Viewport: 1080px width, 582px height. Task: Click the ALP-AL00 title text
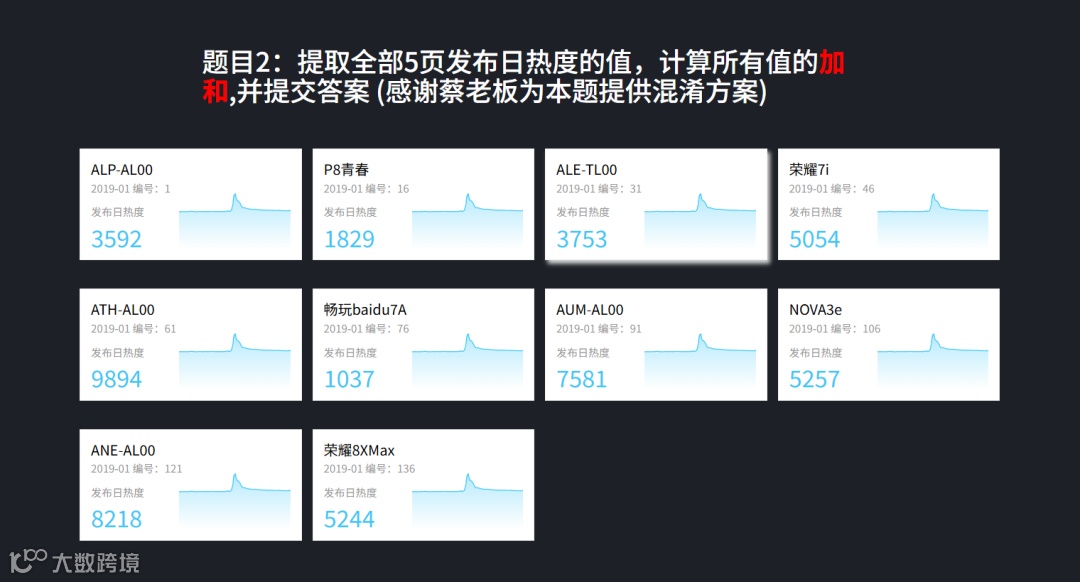pyautogui.click(x=122, y=169)
